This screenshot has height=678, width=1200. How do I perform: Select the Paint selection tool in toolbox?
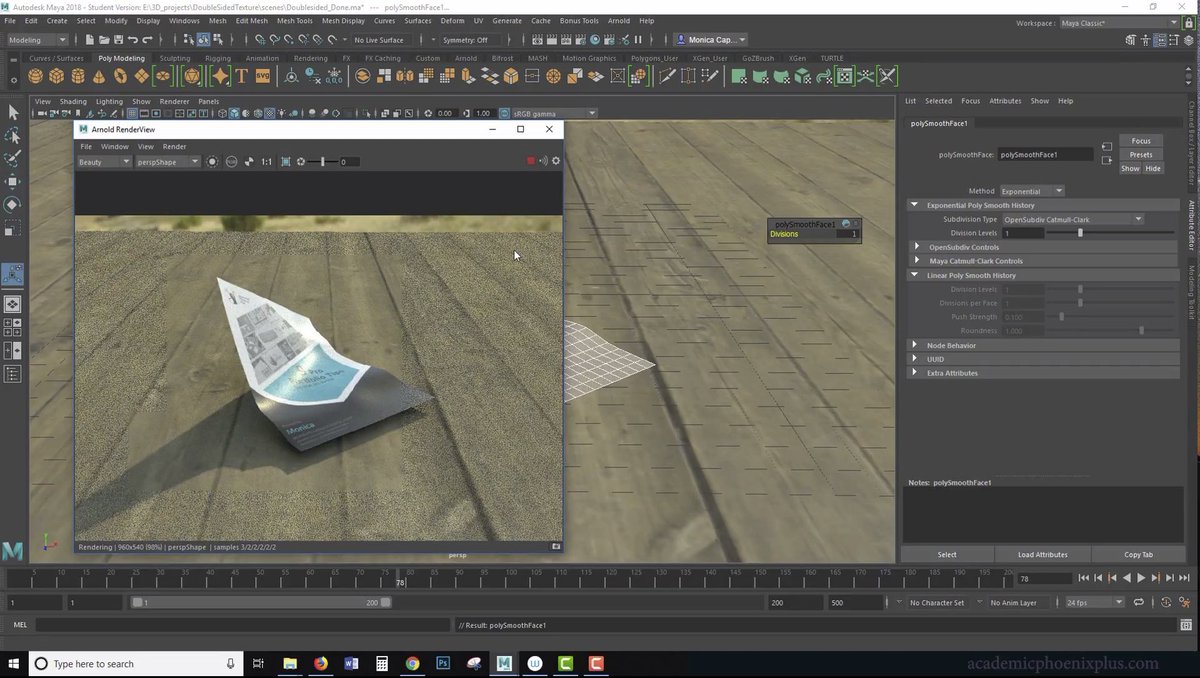click(13, 159)
